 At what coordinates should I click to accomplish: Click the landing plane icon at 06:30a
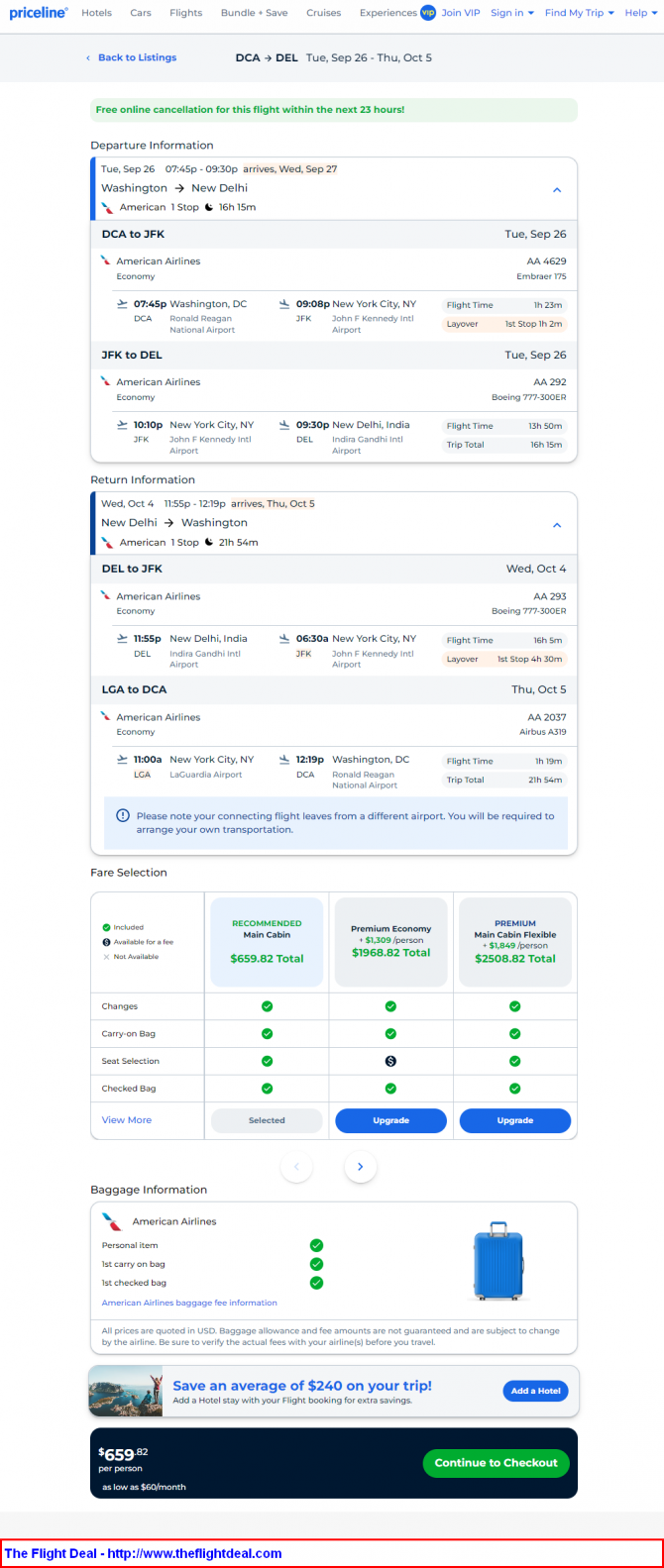click(x=285, y=639)
